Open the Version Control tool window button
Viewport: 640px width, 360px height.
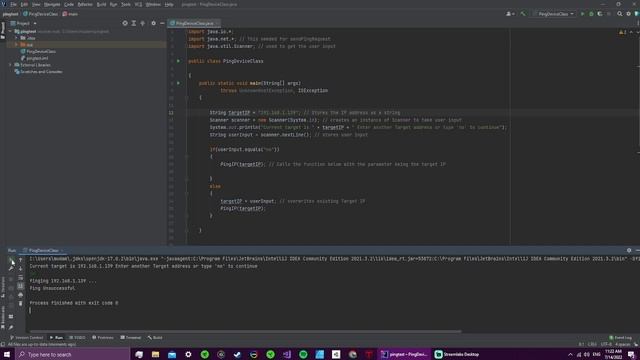27,338
